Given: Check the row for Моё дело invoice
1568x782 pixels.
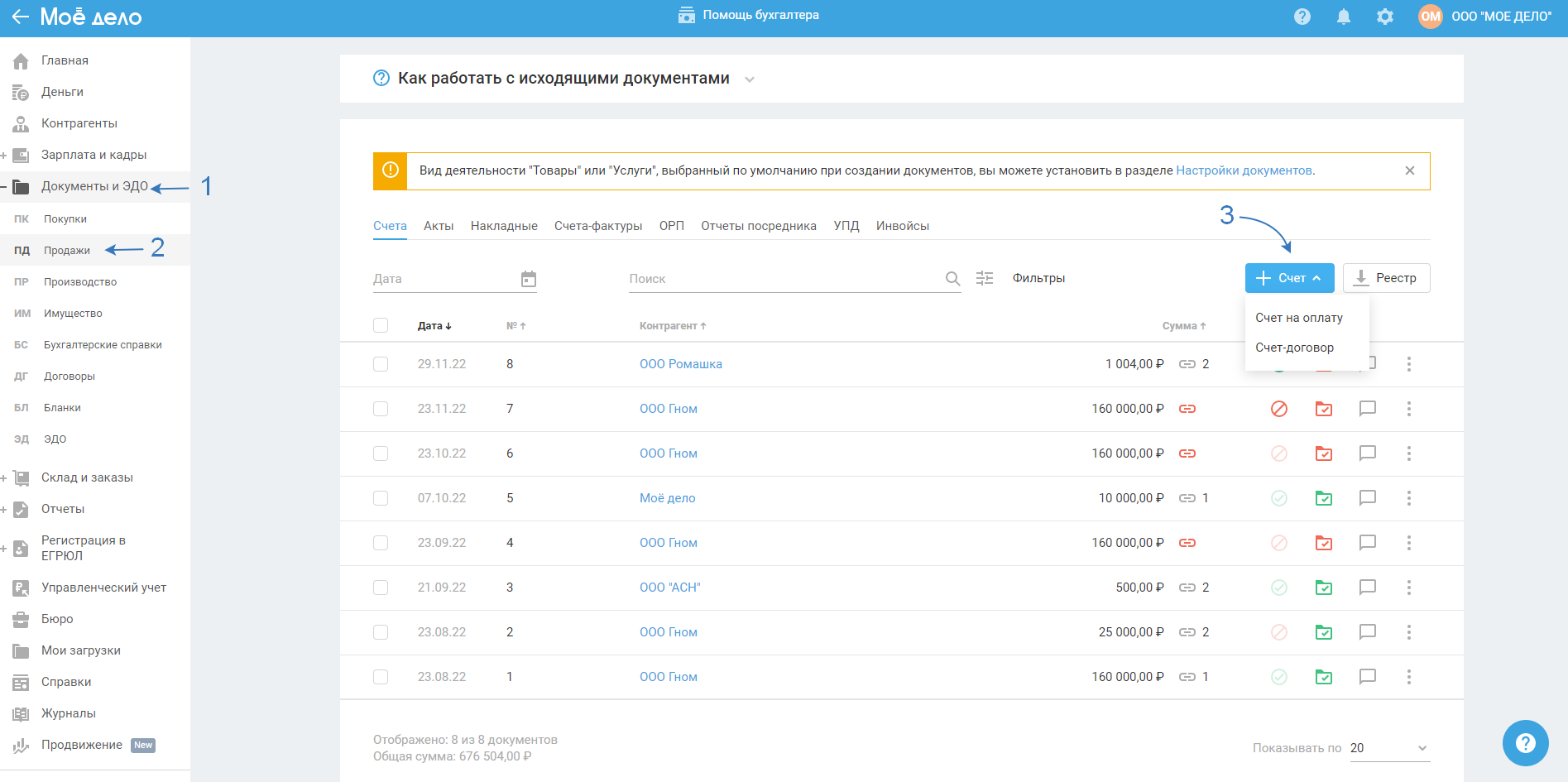Looking at the screenshot, I should (x=381, y=498).
